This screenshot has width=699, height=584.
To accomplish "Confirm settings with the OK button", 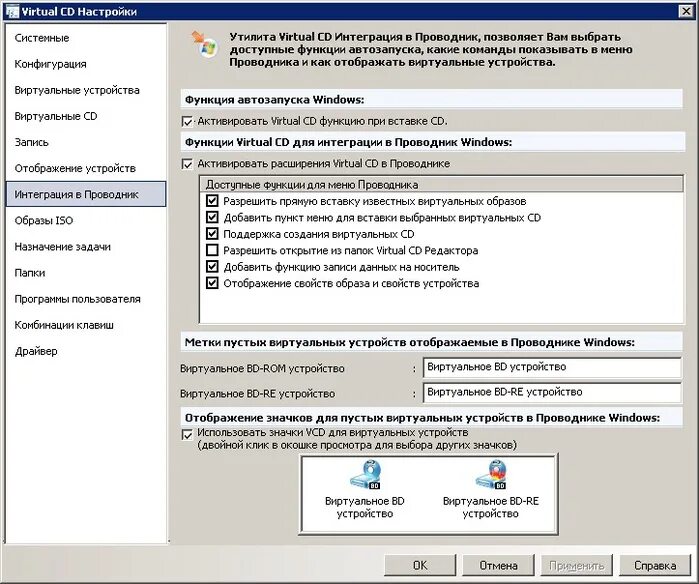I will point(420,565).
